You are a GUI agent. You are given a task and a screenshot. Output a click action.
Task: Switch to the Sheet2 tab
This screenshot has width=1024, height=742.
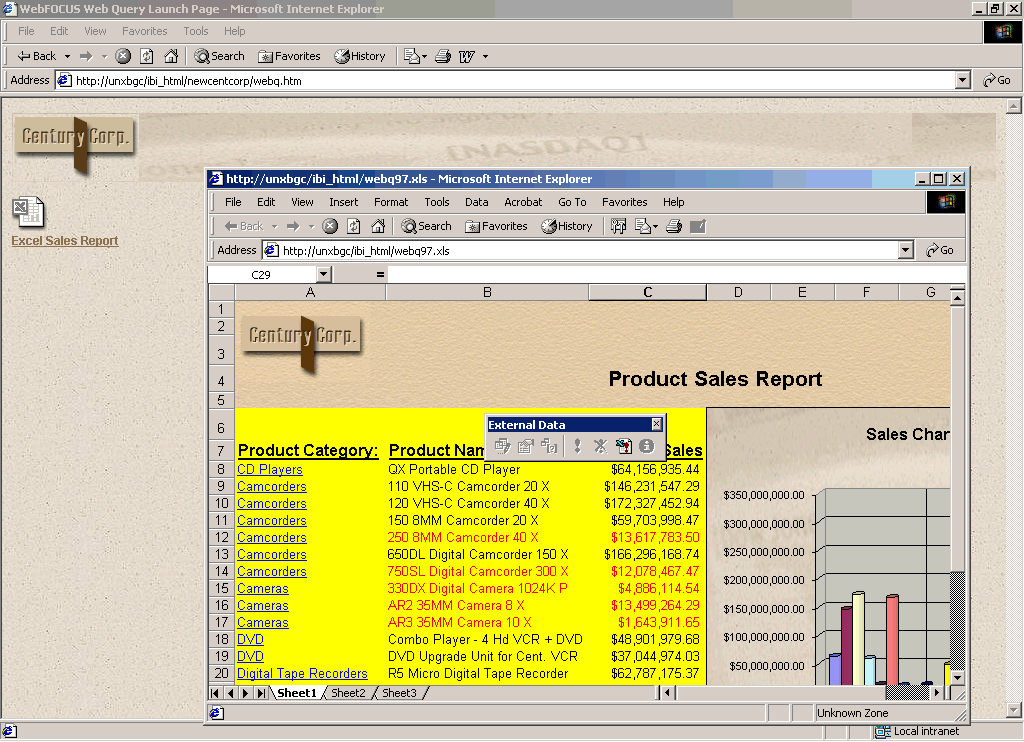(x=348, y=693)
